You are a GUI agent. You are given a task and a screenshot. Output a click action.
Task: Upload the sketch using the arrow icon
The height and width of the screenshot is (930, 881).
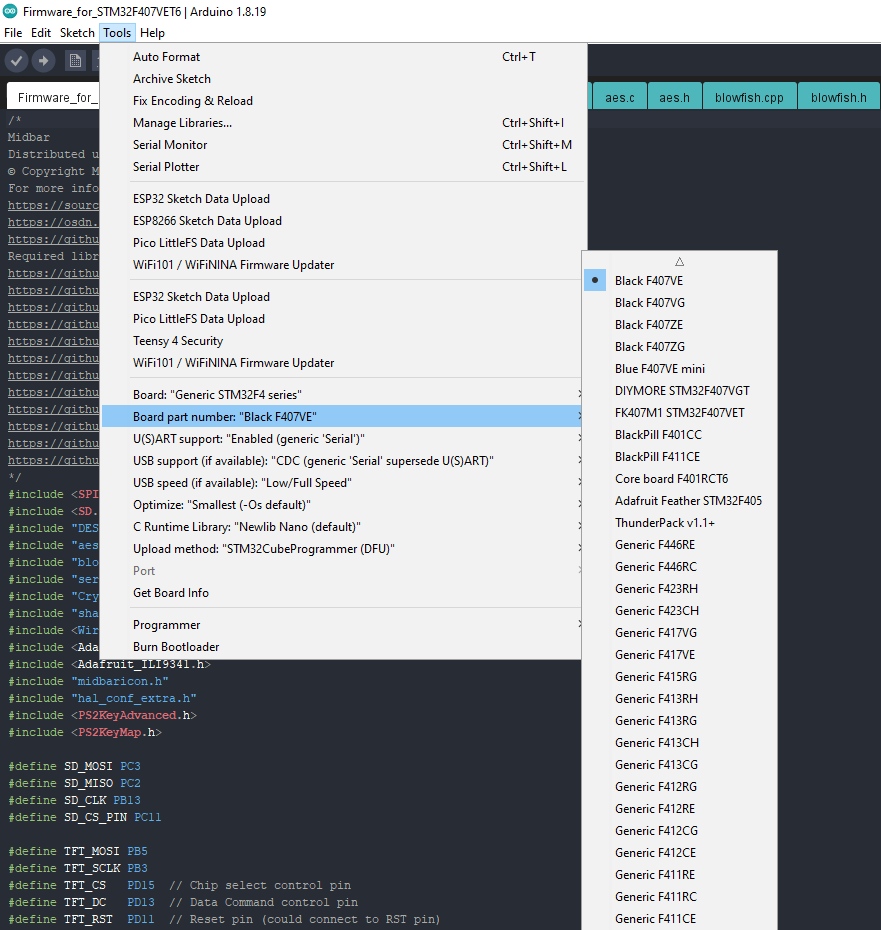[x=42, y=60]
